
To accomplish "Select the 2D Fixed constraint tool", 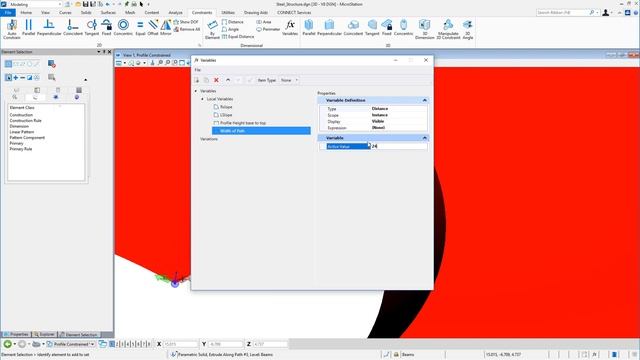I will pyautogui.click(x=107, y=28).
